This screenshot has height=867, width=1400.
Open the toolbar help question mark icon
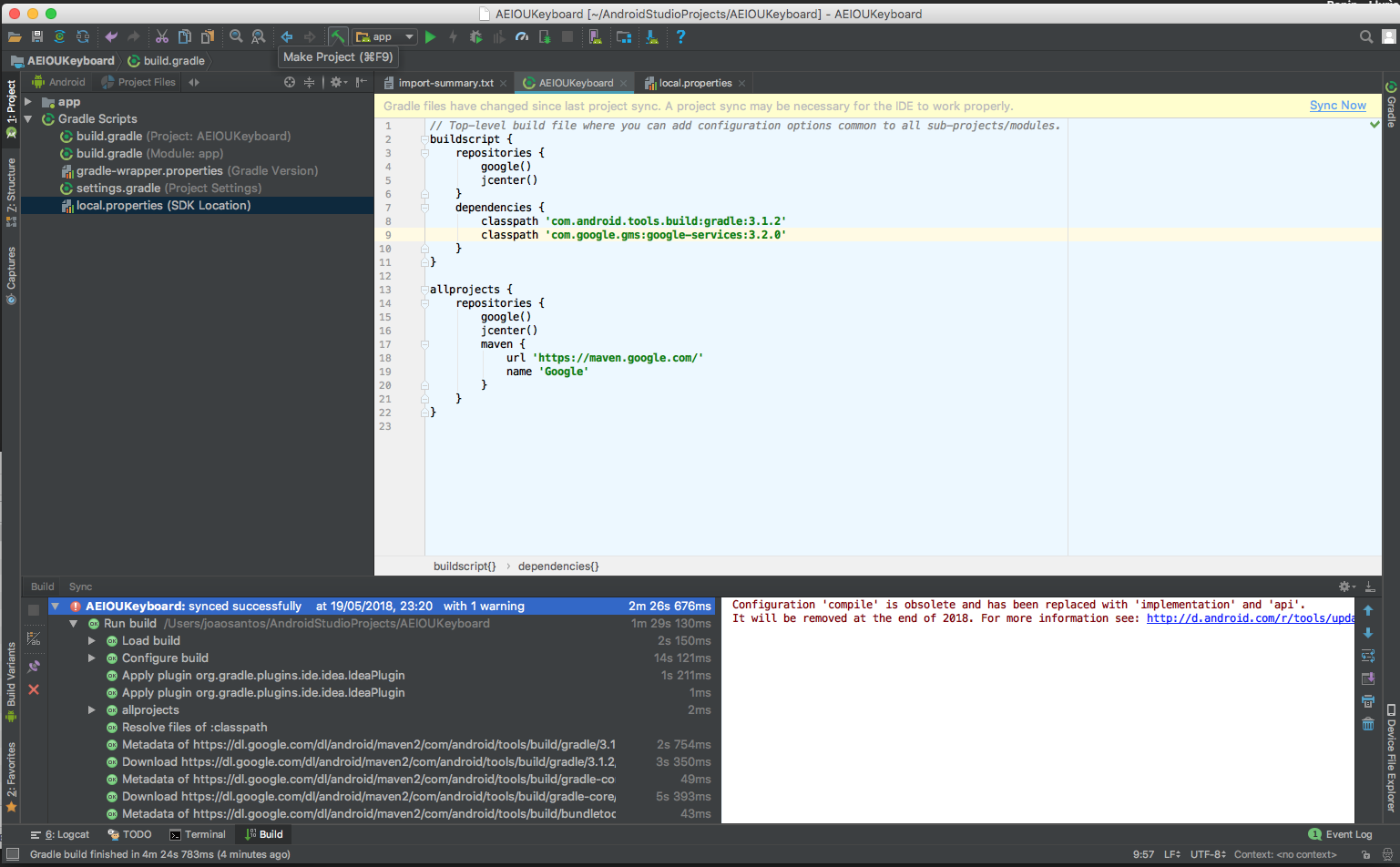click(680, 36)
